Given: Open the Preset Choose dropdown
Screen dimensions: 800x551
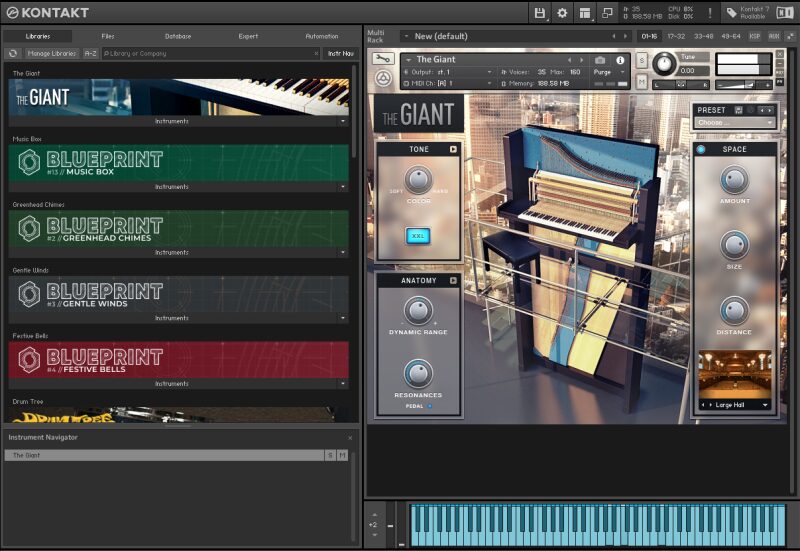Looking at the screenshot, I should coord(735,123).
